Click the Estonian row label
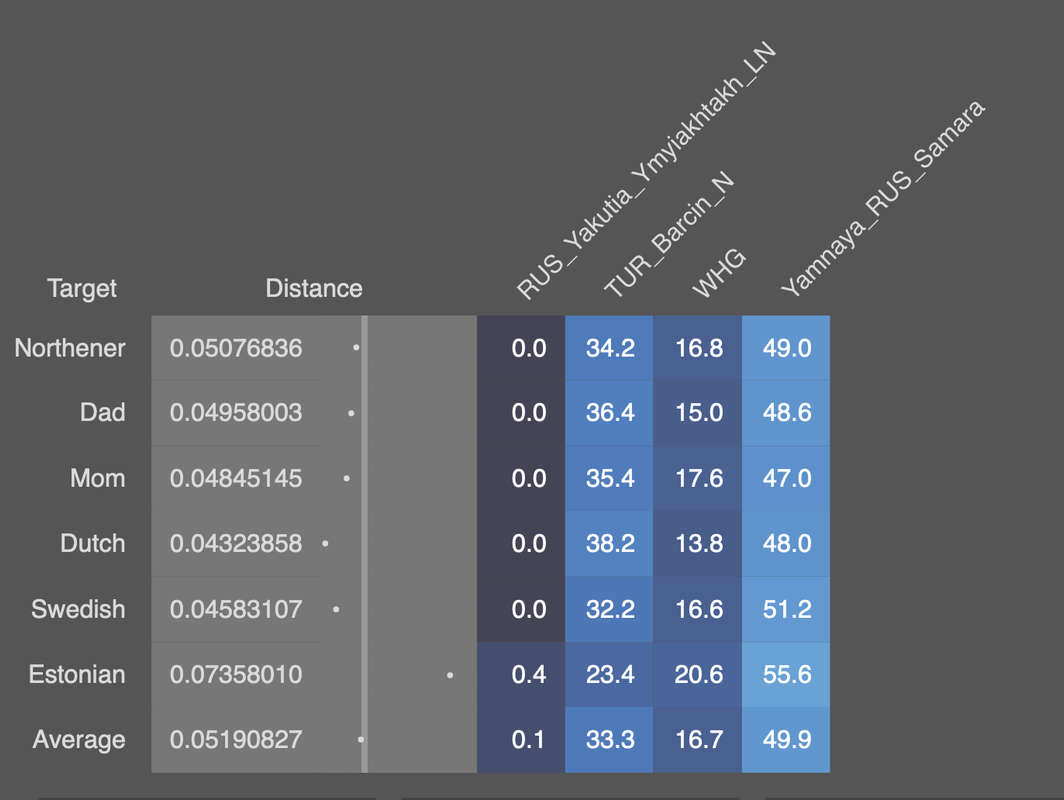Viewport: 1064px width, 800px height. (x=77, y=674)
